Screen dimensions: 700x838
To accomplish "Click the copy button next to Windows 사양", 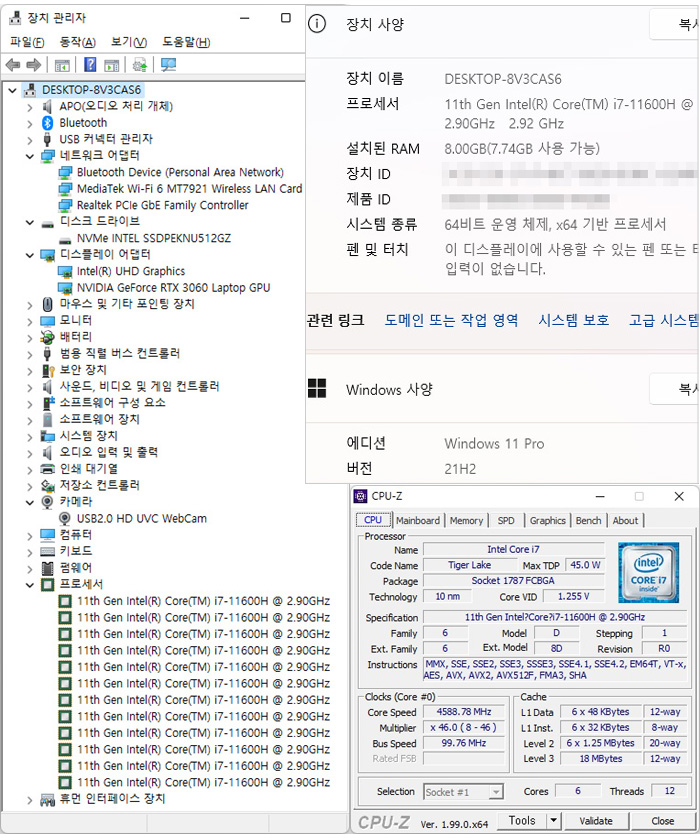I will click(675, 389).
